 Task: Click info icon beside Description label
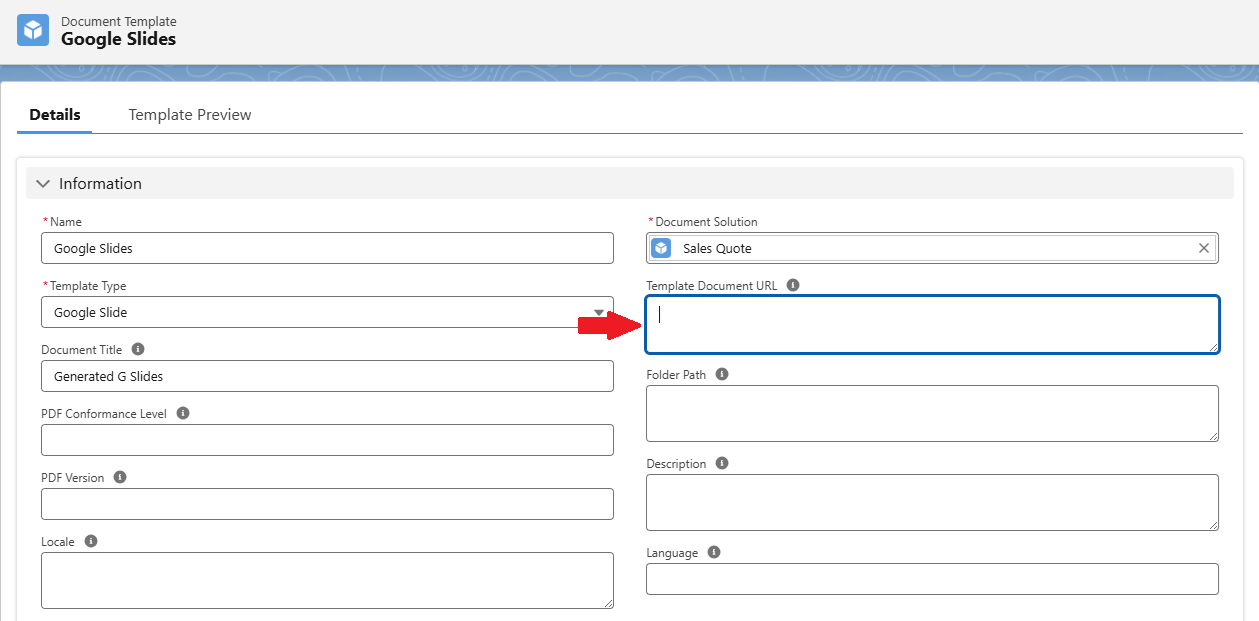722,463
